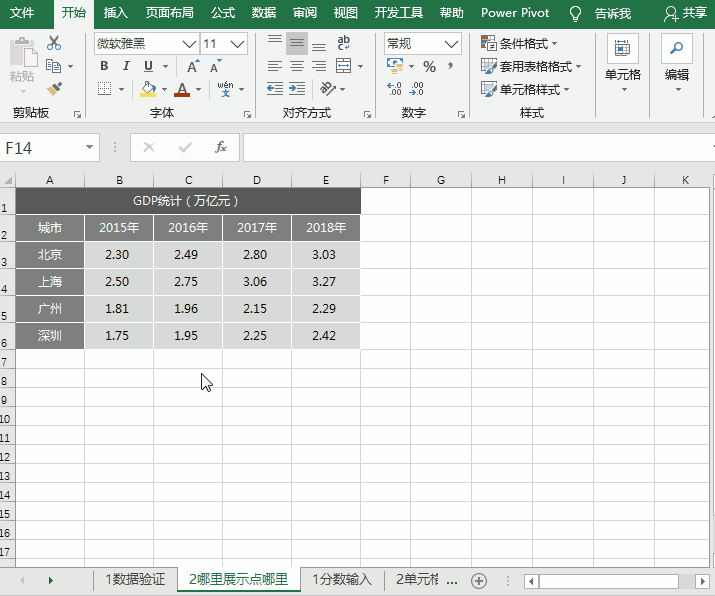Screen dimensions: 715x596
Task: Align text left
Action: [275, 67]
